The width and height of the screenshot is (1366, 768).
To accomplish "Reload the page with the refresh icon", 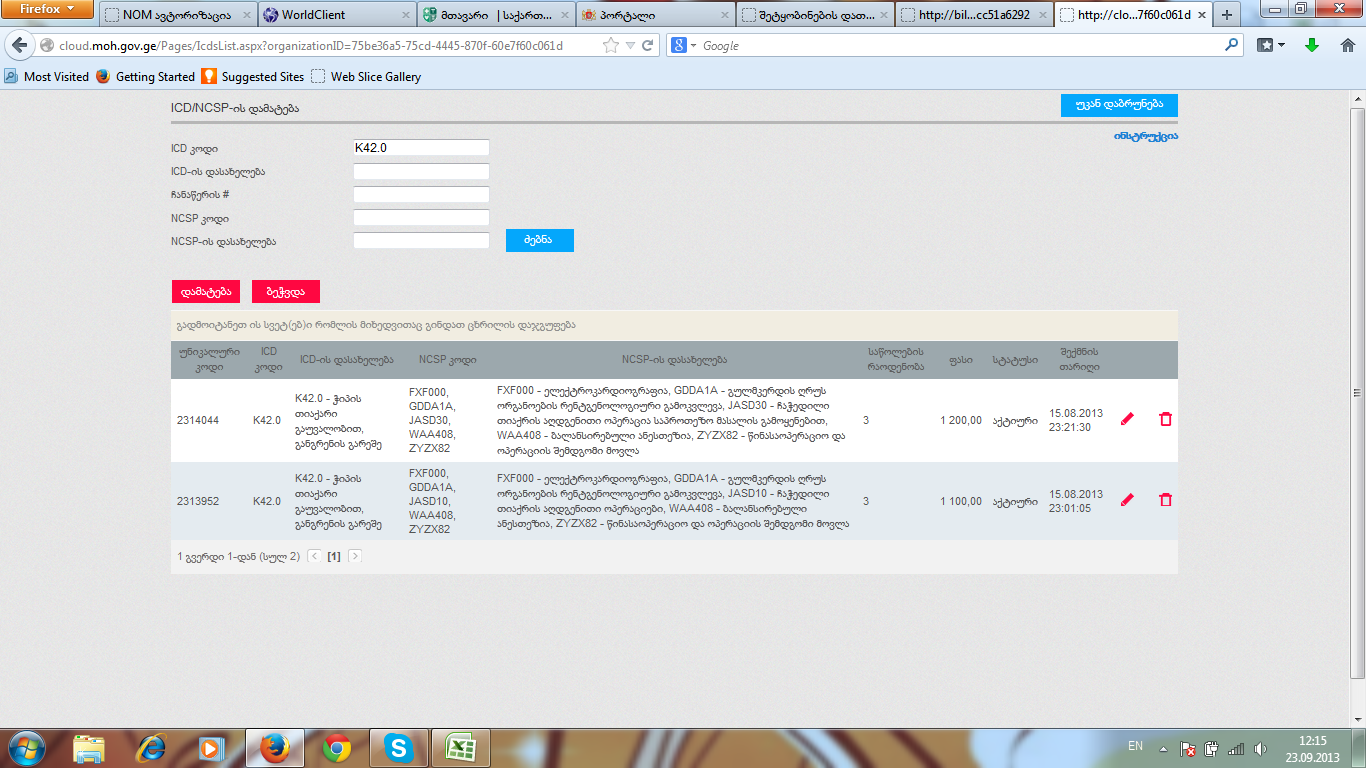I will click(x=648, y=46).
